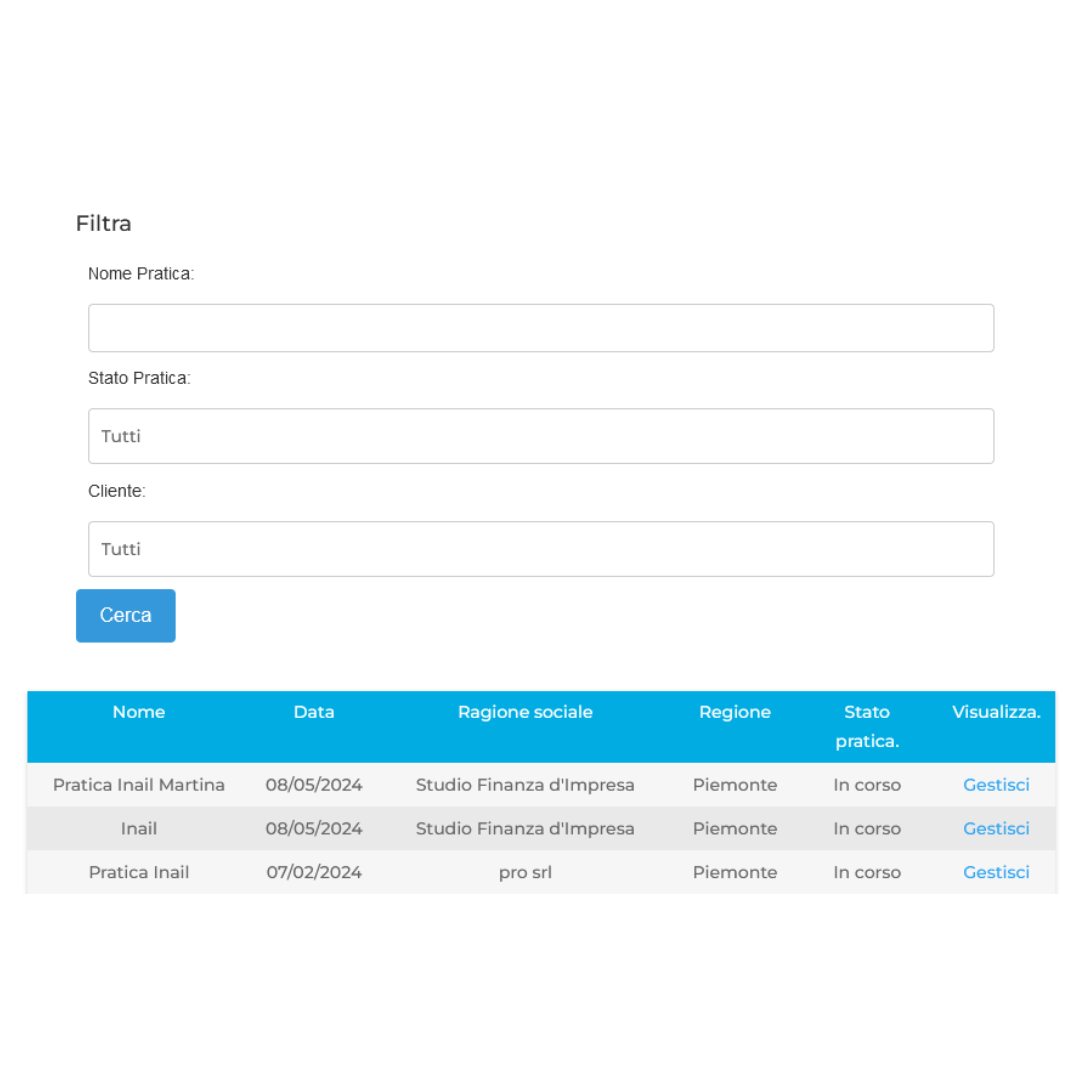Click the 07/02/2024 date cell
Viewport: 1080px width, 1080px height.
click(x=314, y=872)
